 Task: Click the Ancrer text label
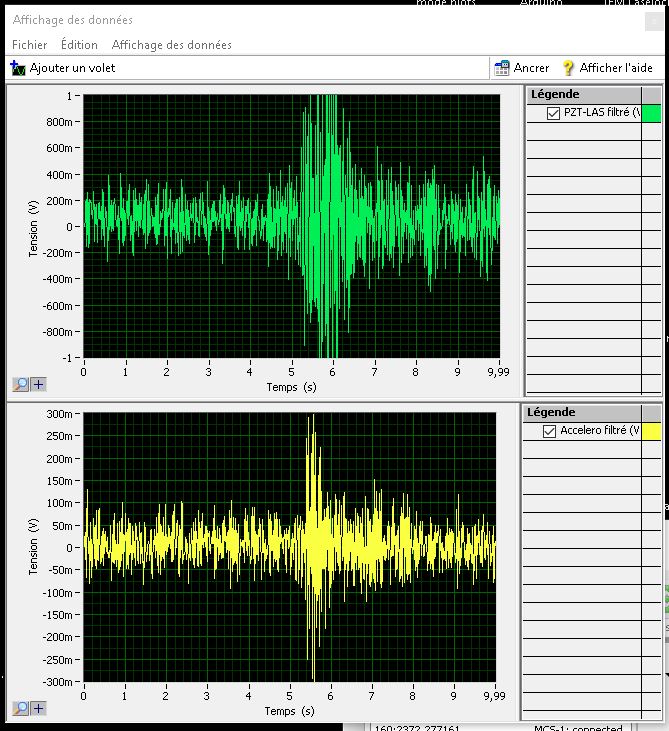click(x=531, y=68)
